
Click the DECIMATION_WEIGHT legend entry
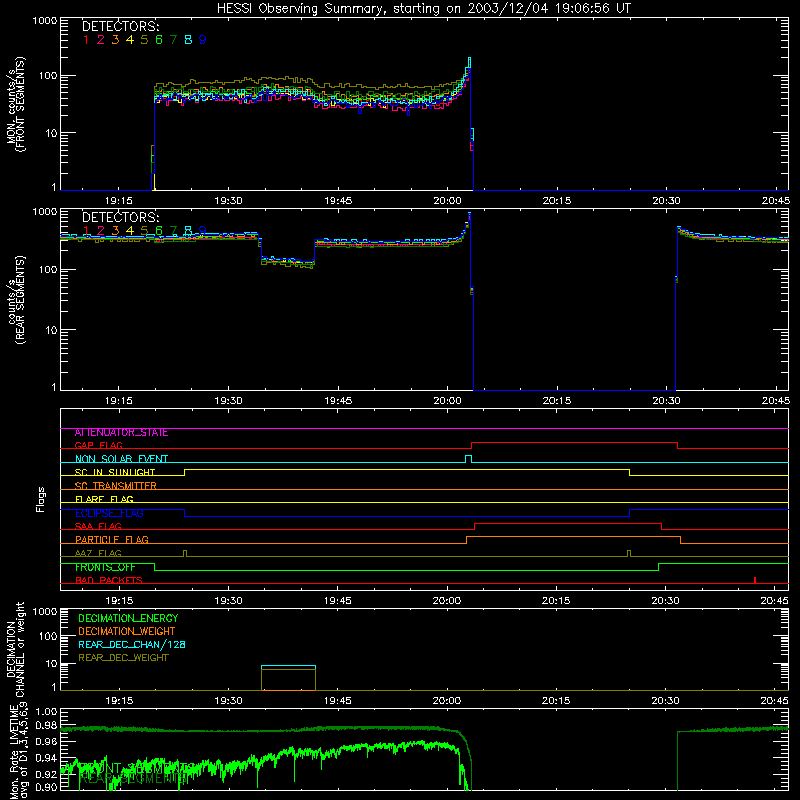click(x=127, y=631)
